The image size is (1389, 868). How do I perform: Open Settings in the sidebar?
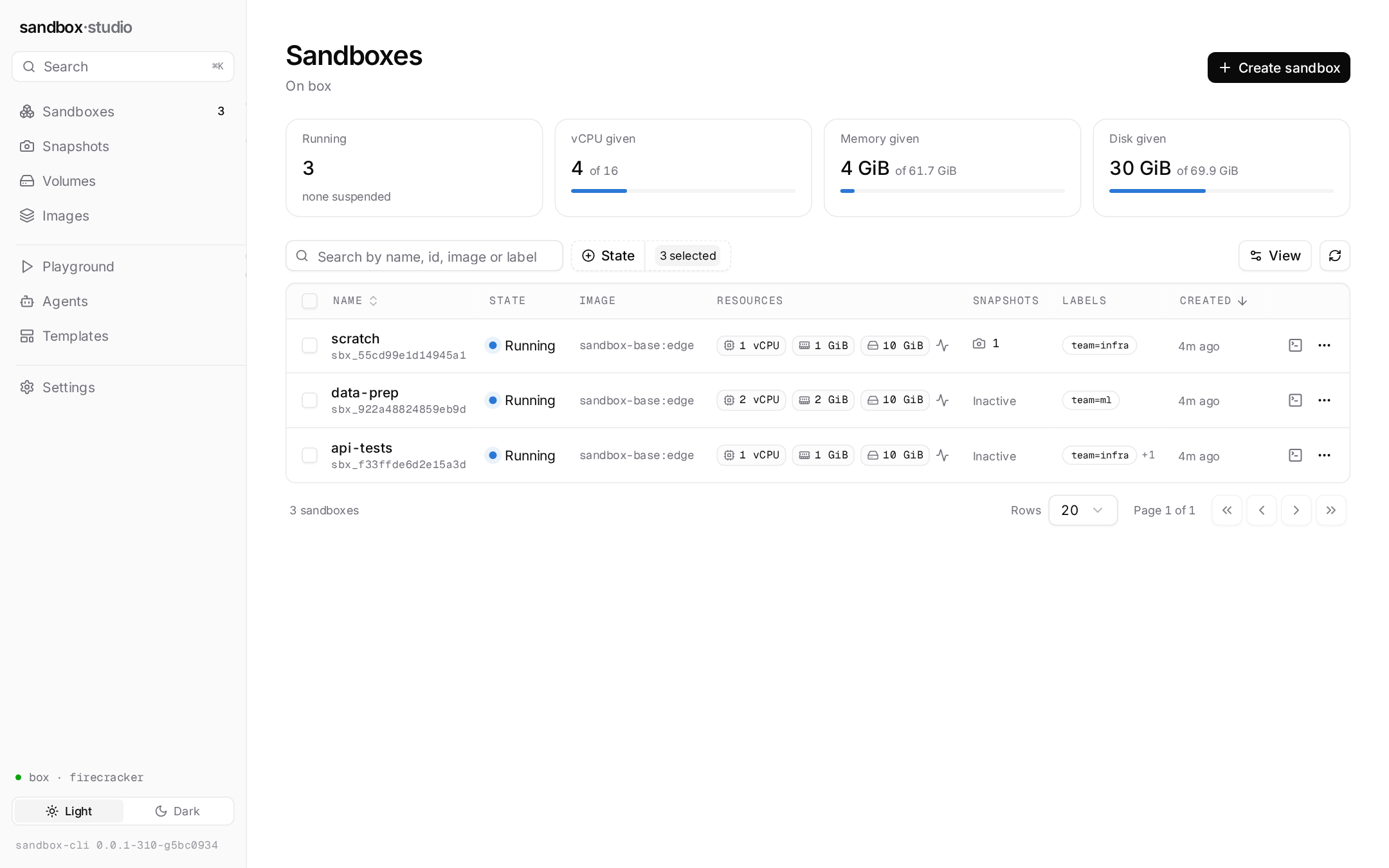click(122, 388)
